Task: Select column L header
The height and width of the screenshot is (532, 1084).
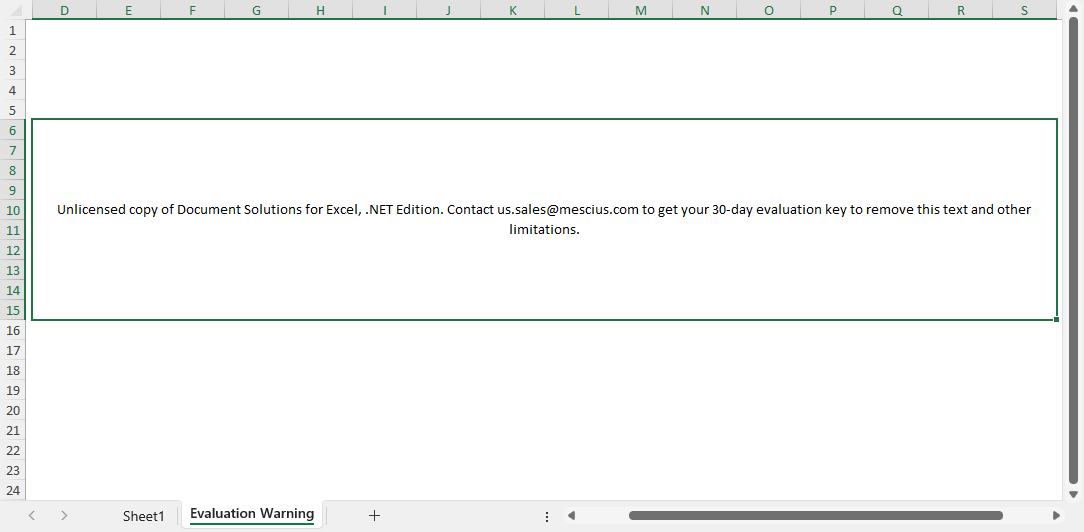Action: click(577, 10)
